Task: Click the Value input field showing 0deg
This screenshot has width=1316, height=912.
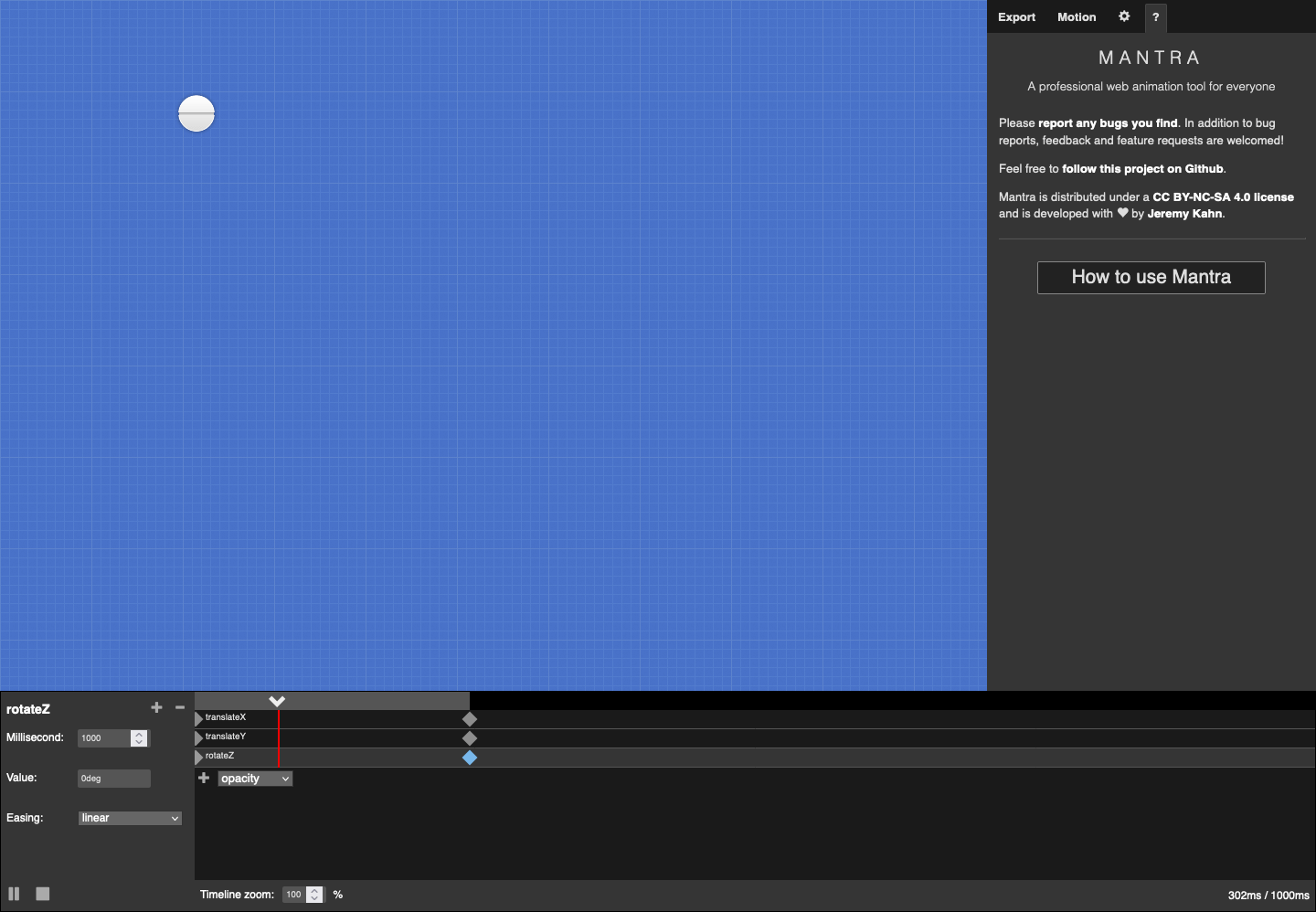Action: (x=113, y=779)
